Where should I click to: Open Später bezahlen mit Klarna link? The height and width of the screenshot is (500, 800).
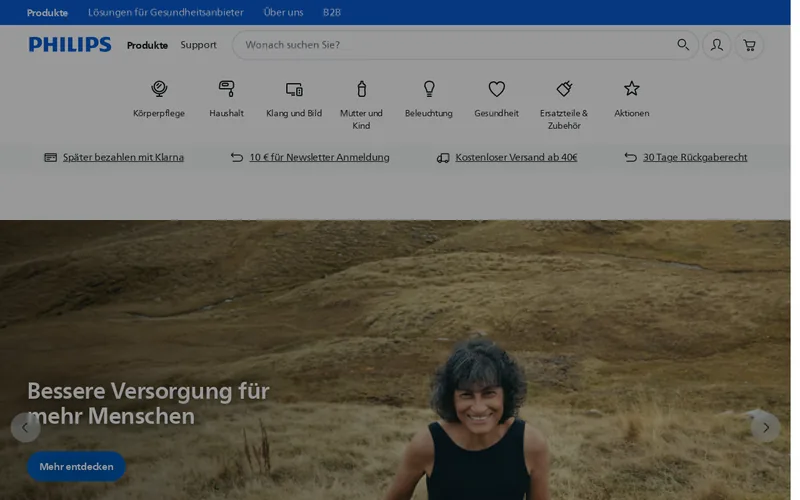point(123,157)
